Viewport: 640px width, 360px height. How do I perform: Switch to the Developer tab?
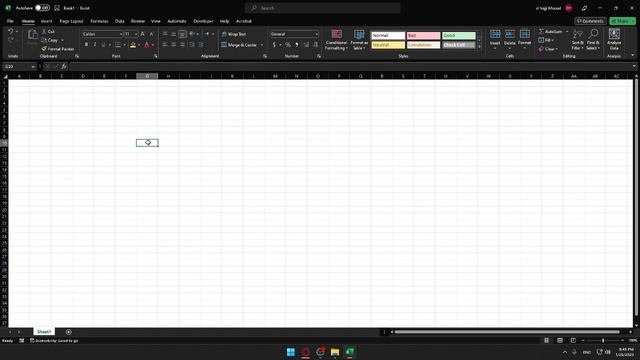click(x=203, y=21)
